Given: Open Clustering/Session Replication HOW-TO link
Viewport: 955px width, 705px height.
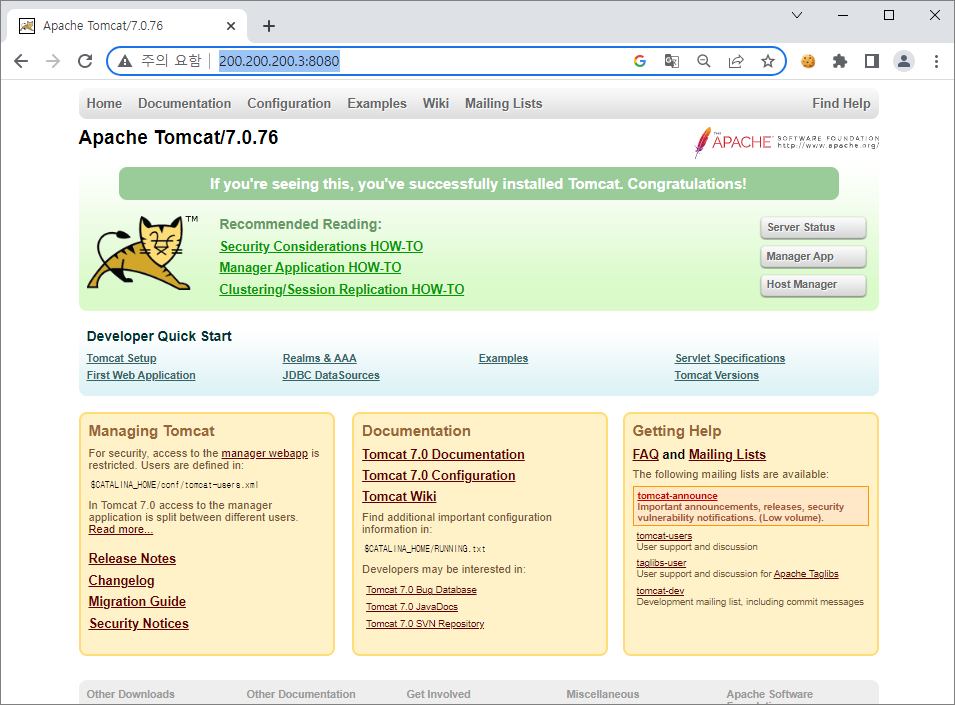Looking at the screenshot, I should click(x=342, y=290).
